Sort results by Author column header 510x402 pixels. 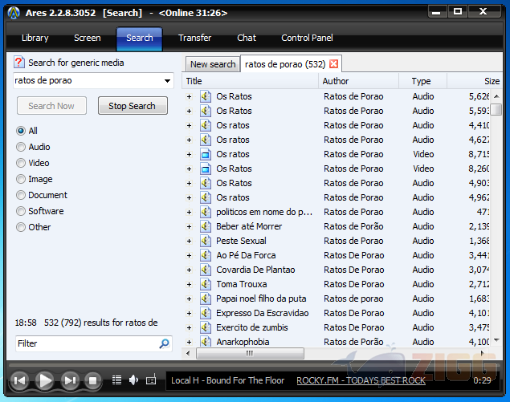coord(359,81)
